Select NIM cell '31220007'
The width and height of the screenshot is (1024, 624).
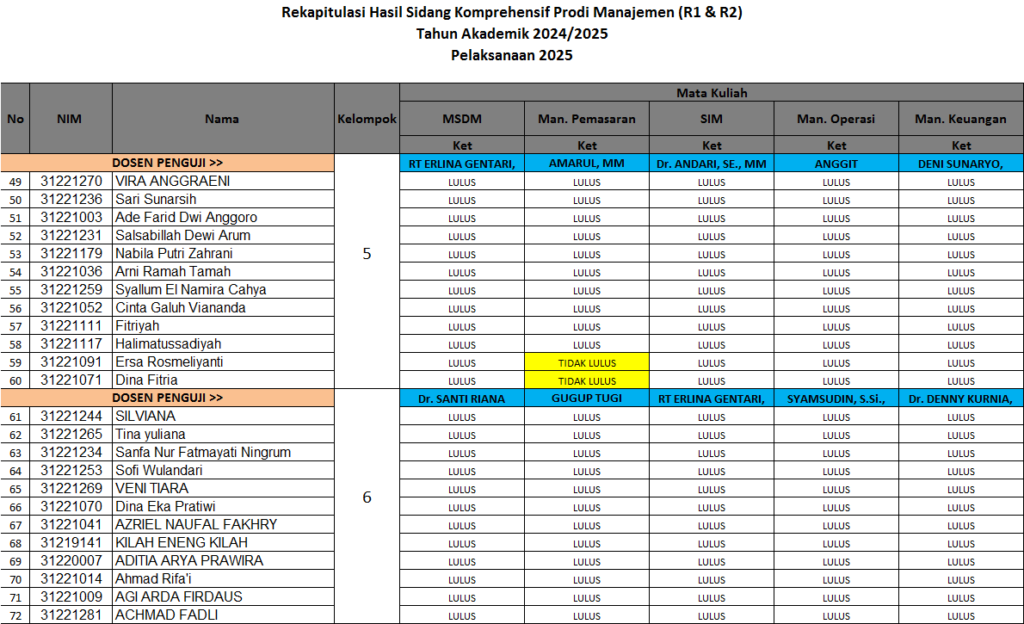click(x=71, y=561)
